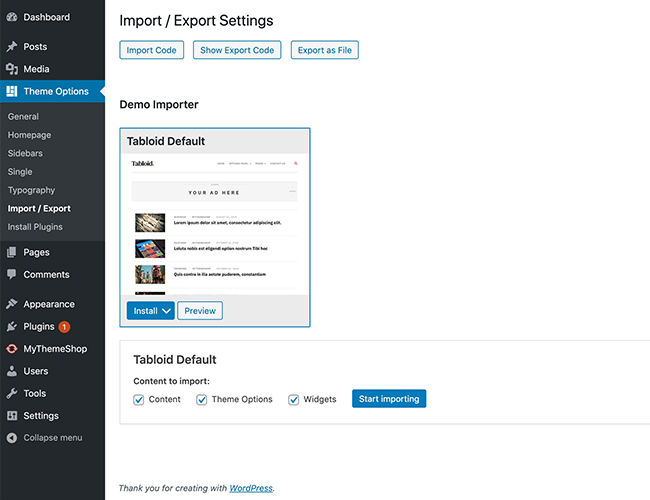Click the Preview button

click(x=200, y=311)
